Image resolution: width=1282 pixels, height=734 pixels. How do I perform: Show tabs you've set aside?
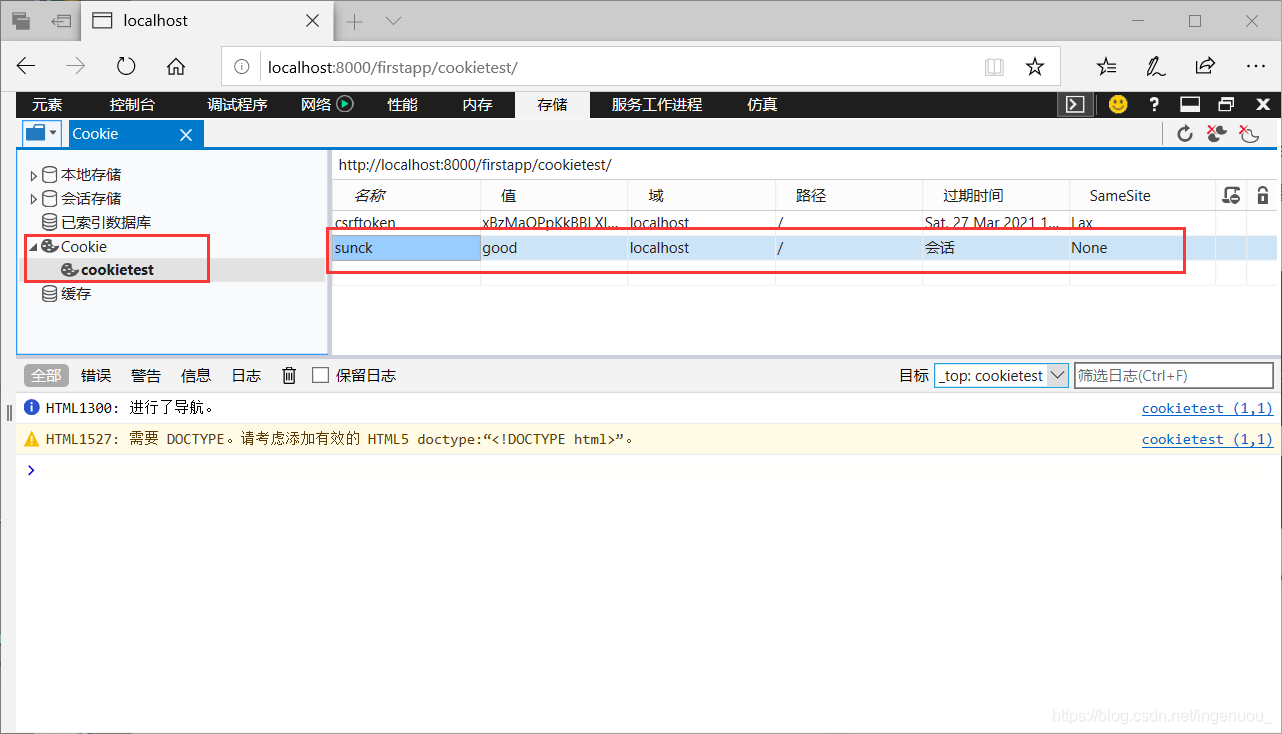coord(21,21)
